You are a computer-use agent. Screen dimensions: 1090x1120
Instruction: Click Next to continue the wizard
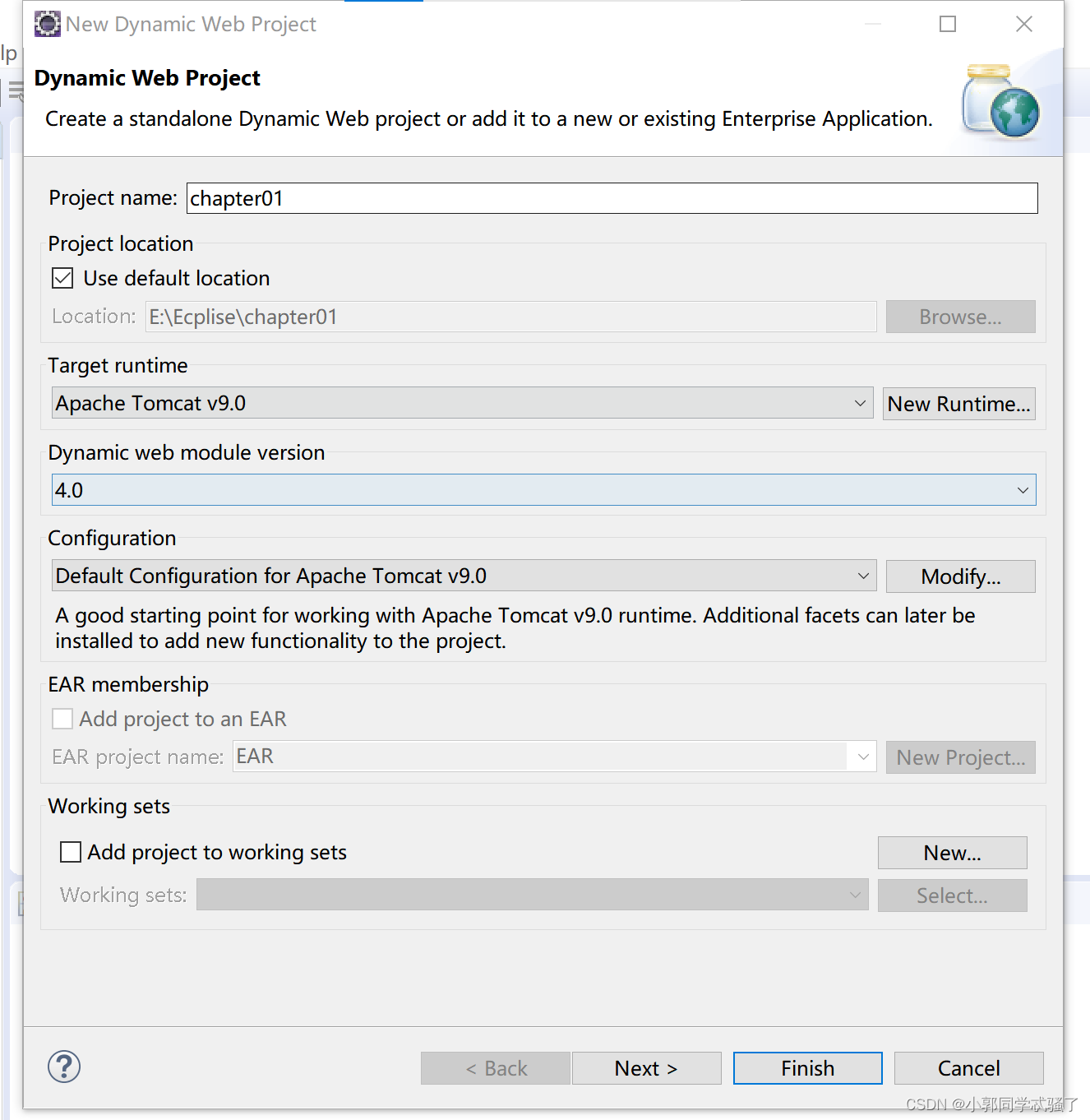coord(646,1068)
